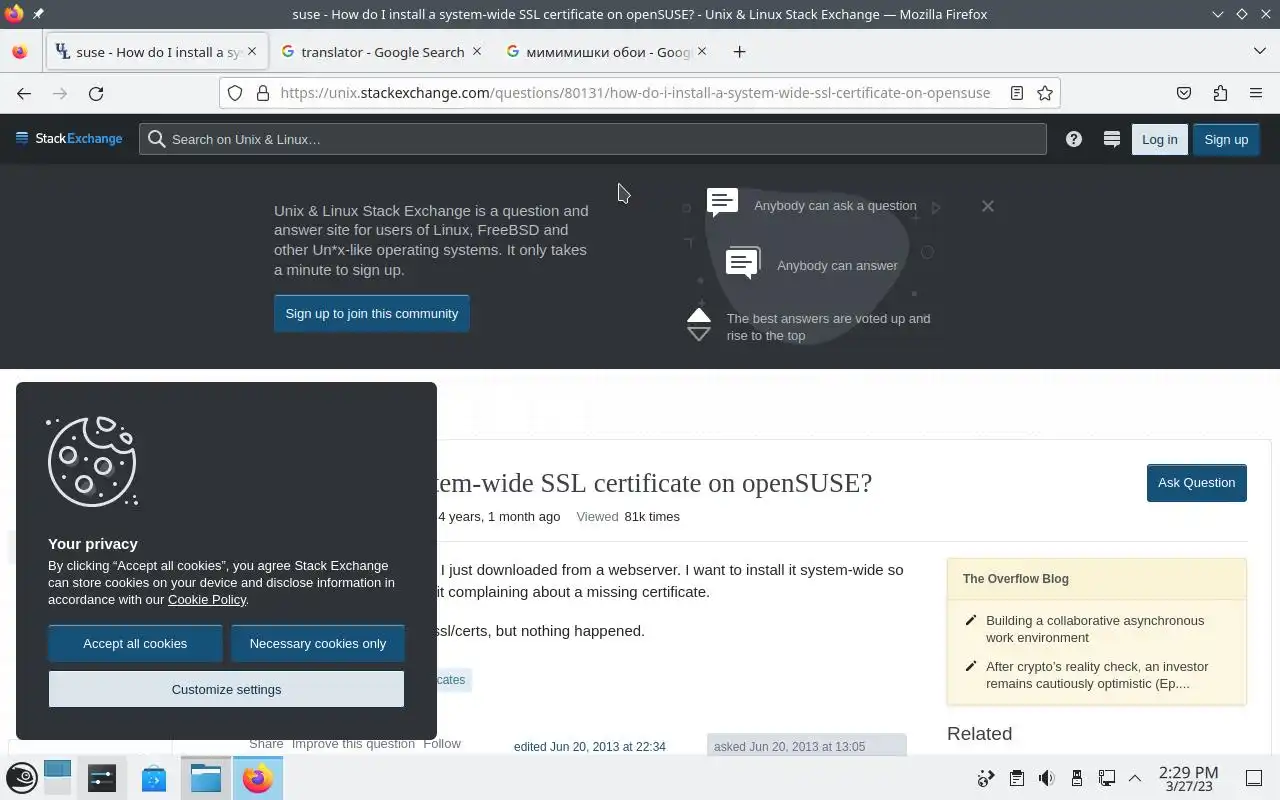Open the clock showing 2:29 PM
Screen dimensions: 1280x800
[x=1188, y=778]
